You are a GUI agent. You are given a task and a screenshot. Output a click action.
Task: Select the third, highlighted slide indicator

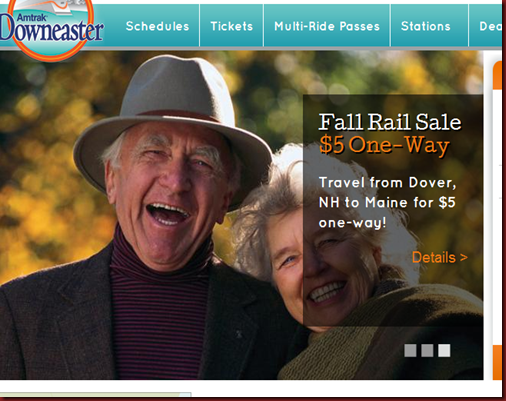point(444,351)
